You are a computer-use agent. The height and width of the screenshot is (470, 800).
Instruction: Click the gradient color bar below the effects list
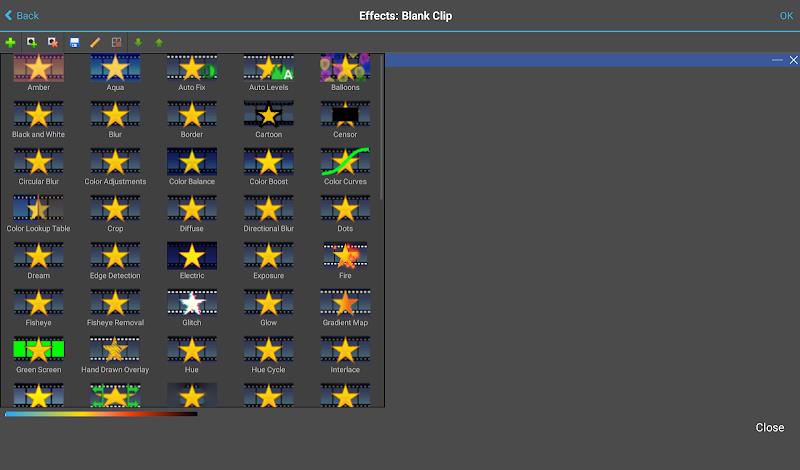(101, 414)
